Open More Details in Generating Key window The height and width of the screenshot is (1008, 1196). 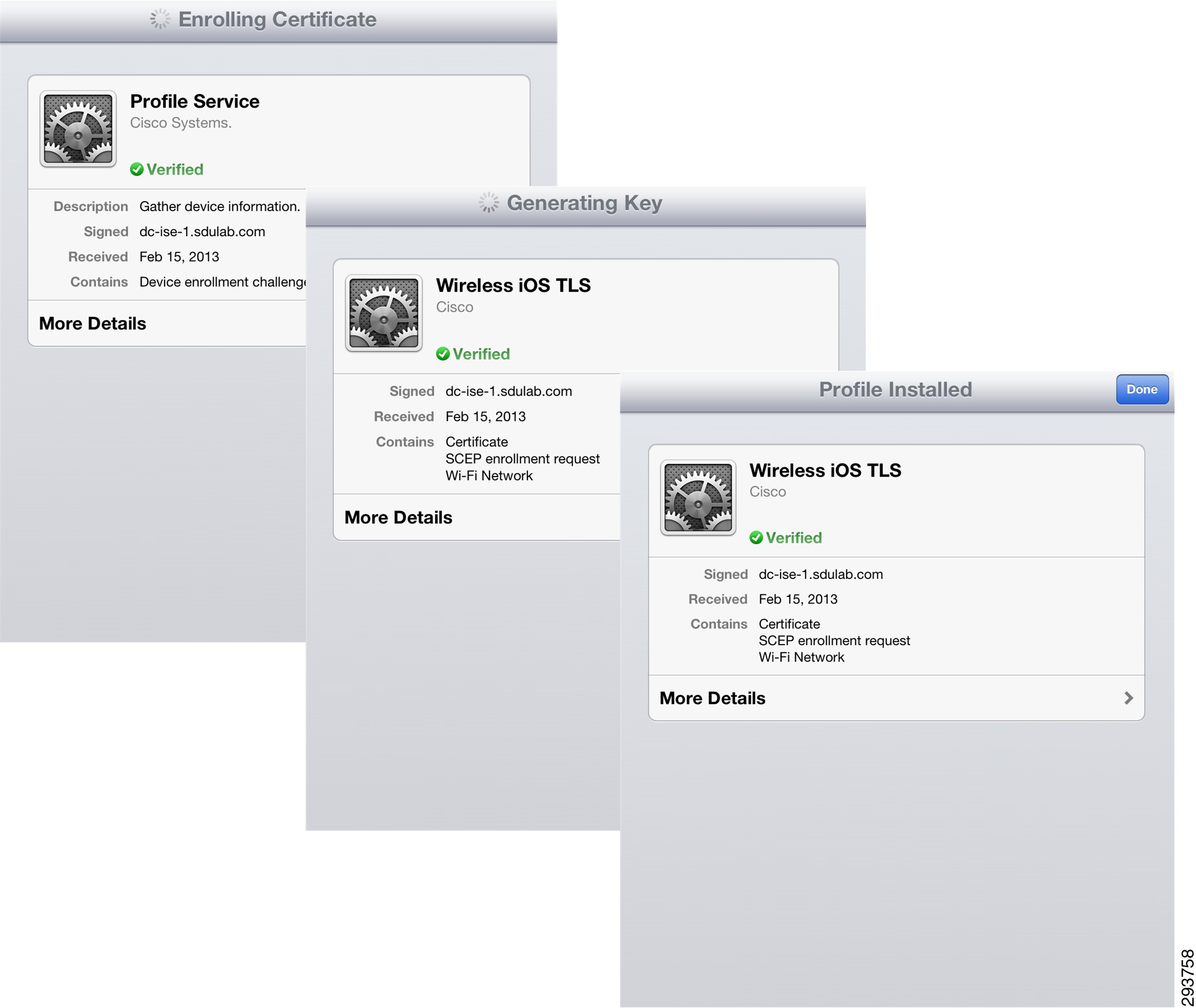pyautogui.click(x=477, y=518)
